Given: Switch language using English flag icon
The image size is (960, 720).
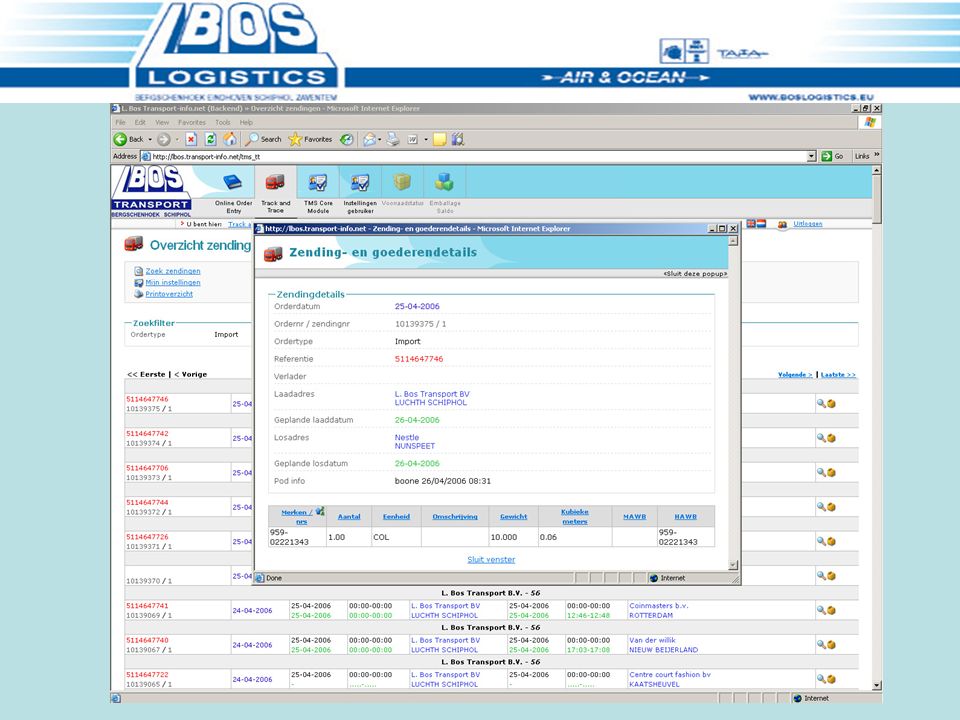Looking at the screenshot, I should [751, 224].
